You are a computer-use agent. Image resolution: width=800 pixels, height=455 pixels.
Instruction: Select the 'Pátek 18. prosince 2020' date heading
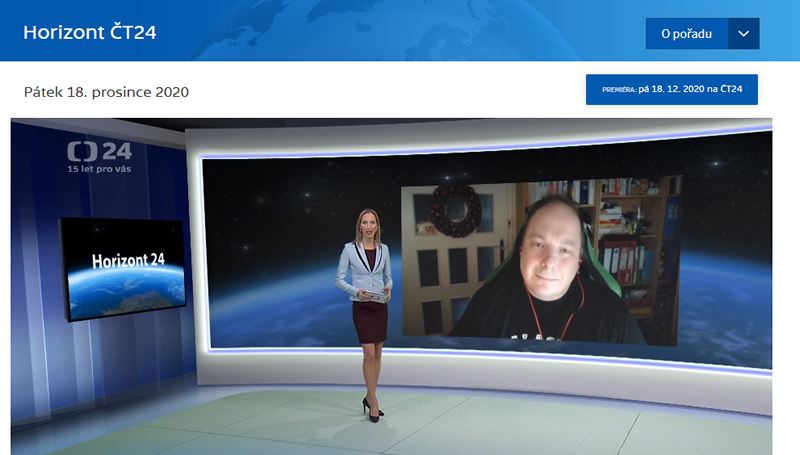point(106,92)
